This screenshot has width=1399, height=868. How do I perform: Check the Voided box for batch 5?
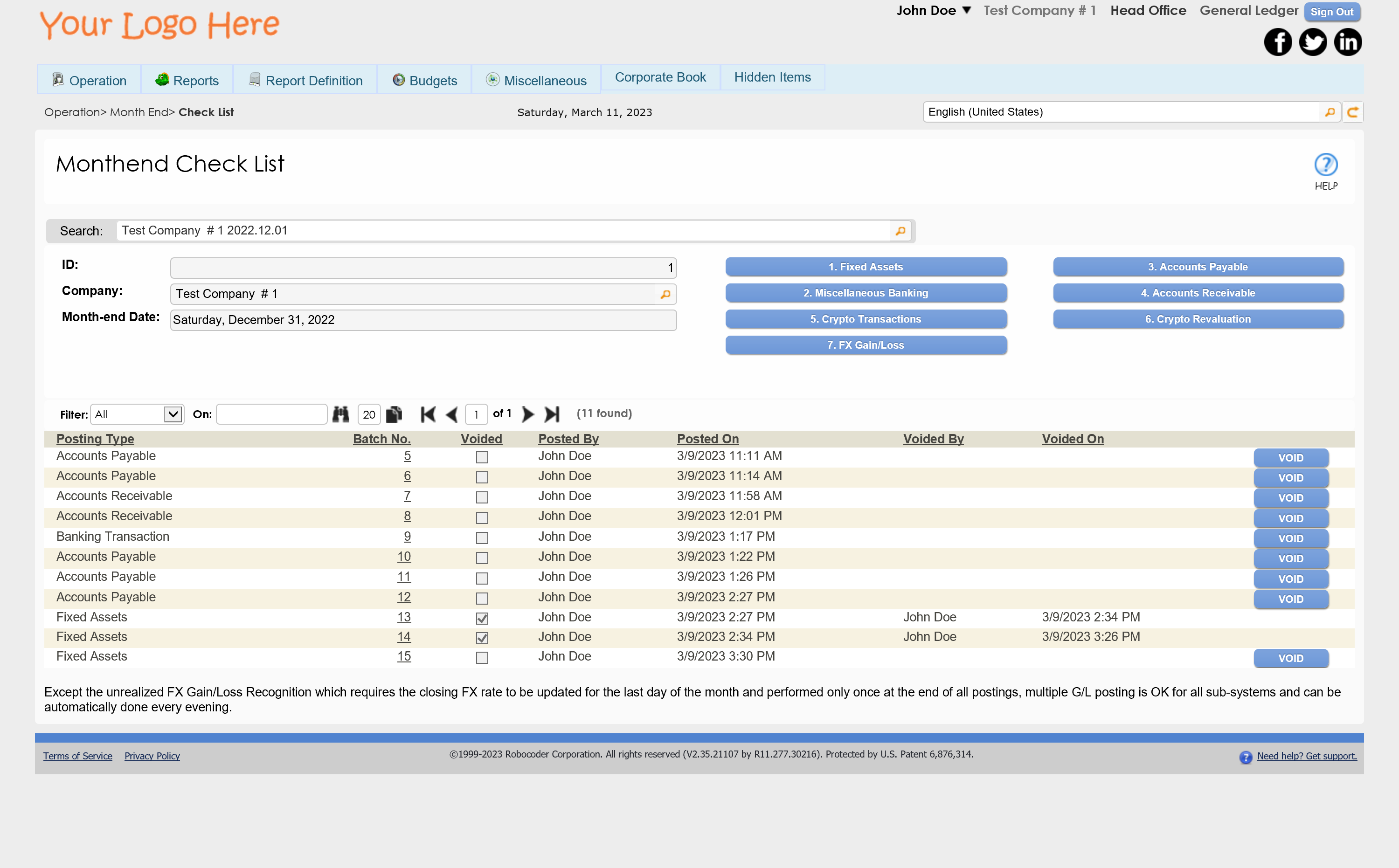click(x=482, y=457)
